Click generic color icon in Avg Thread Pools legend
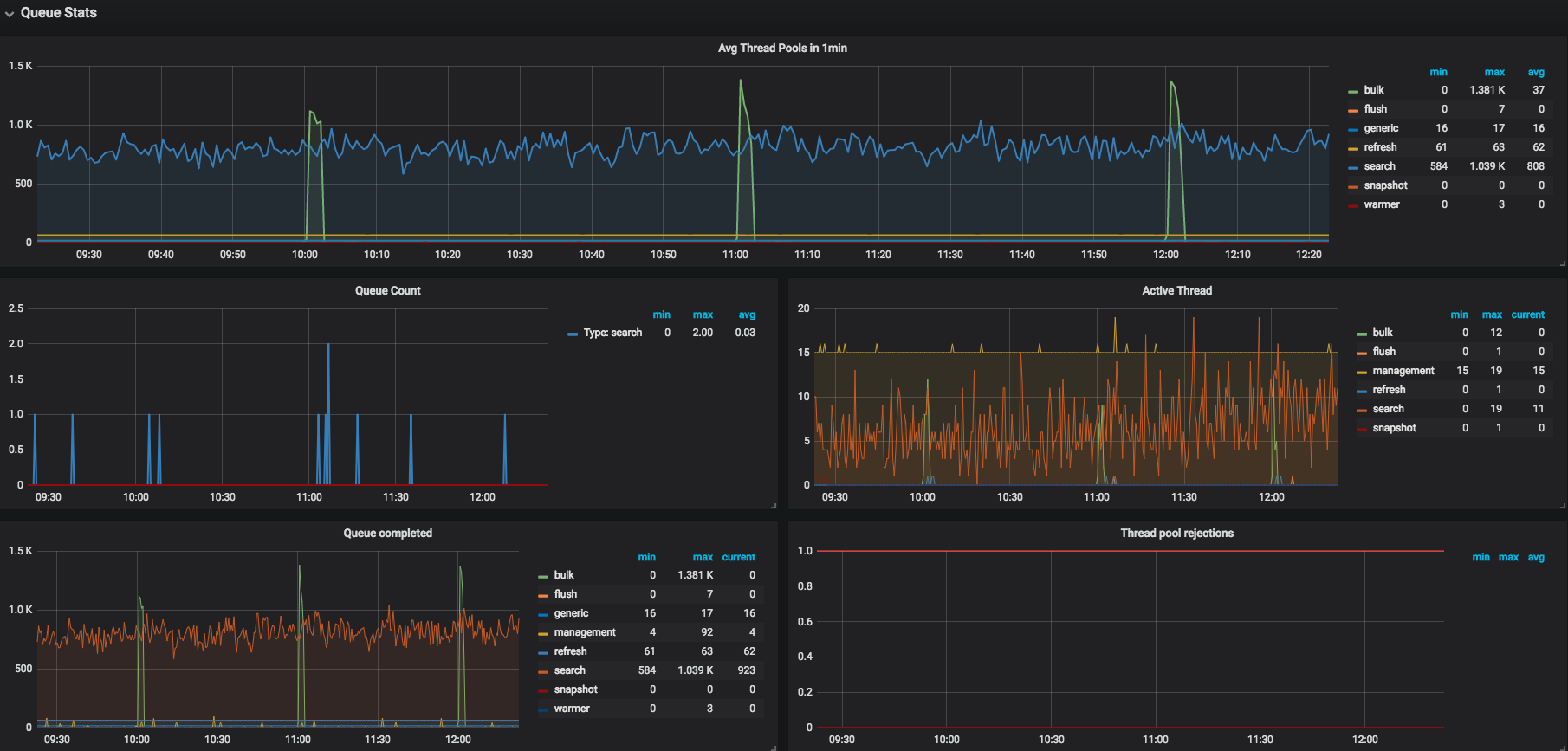Screen dimensions: 1568x751 1353,129
